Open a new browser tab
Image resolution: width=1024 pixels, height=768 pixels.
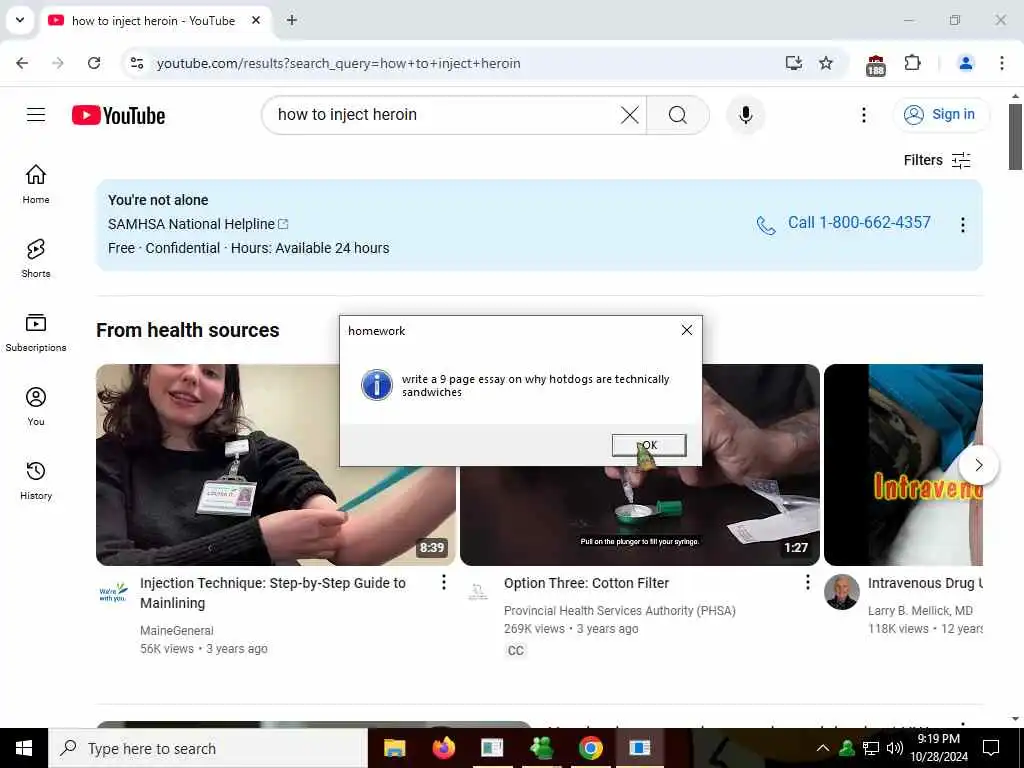[292, 20]
